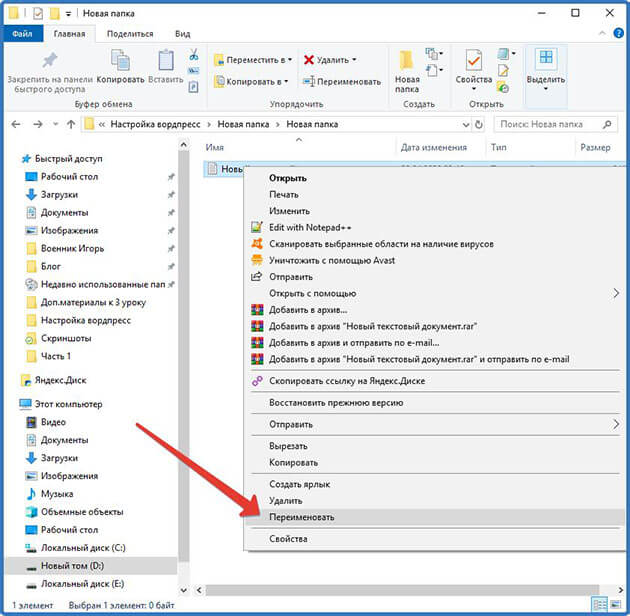The height and width of the screenshot is (616, 630).
Task: Expand the lower Отправить submenu arrow
Action: point(616,424)
